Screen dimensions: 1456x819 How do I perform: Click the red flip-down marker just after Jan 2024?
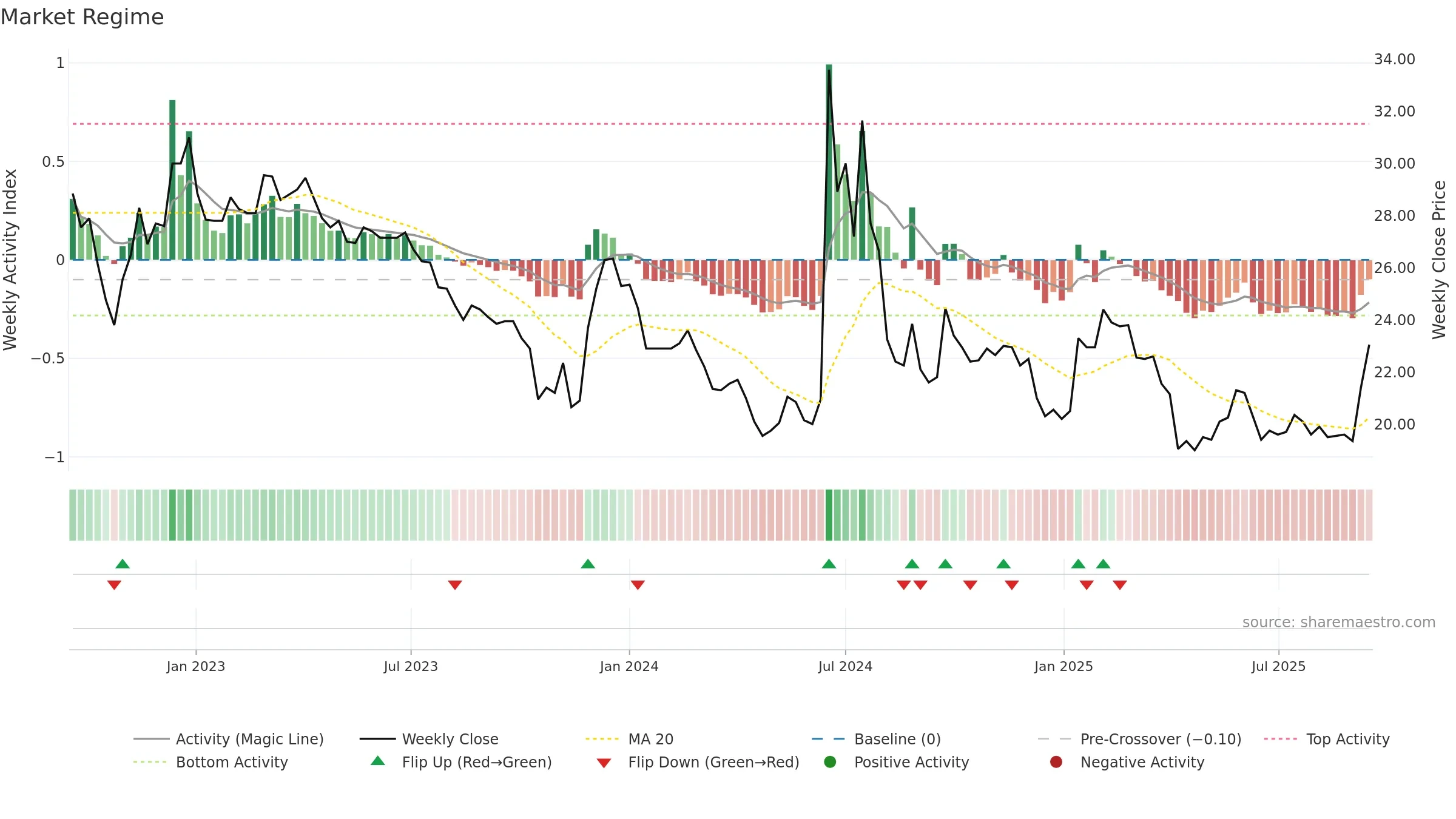(x=638, y=585)
